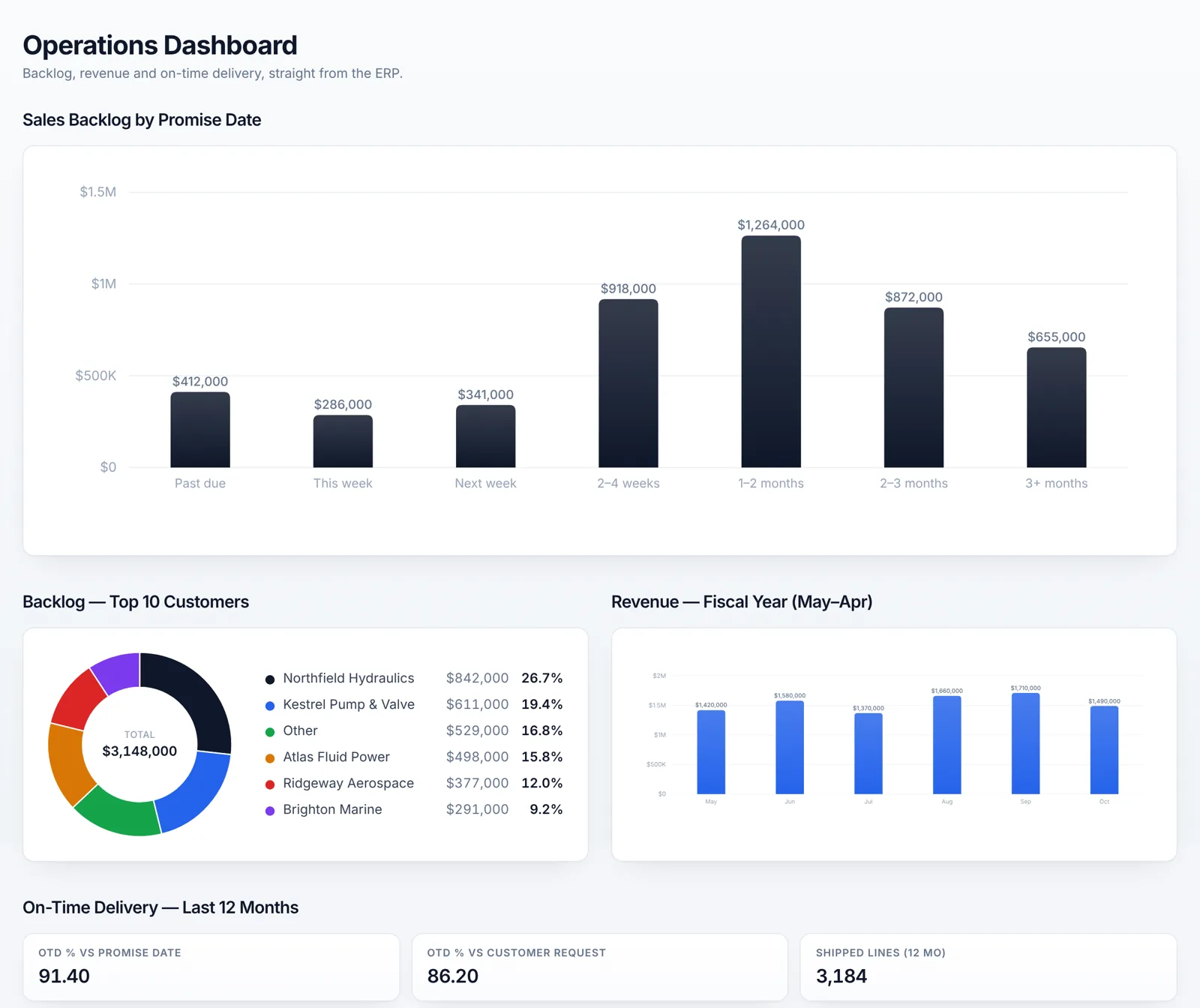Click the $1,264,000 value label
This screenshot has width=1200, height=1008.
coord(771,225)
